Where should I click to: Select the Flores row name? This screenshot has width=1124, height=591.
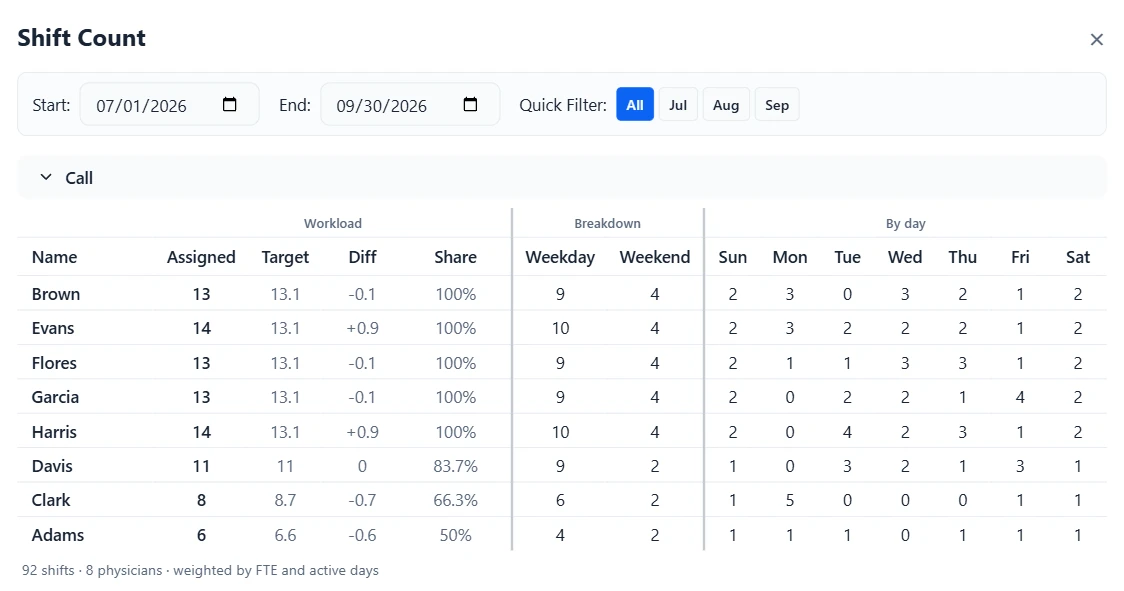(54, 363)
